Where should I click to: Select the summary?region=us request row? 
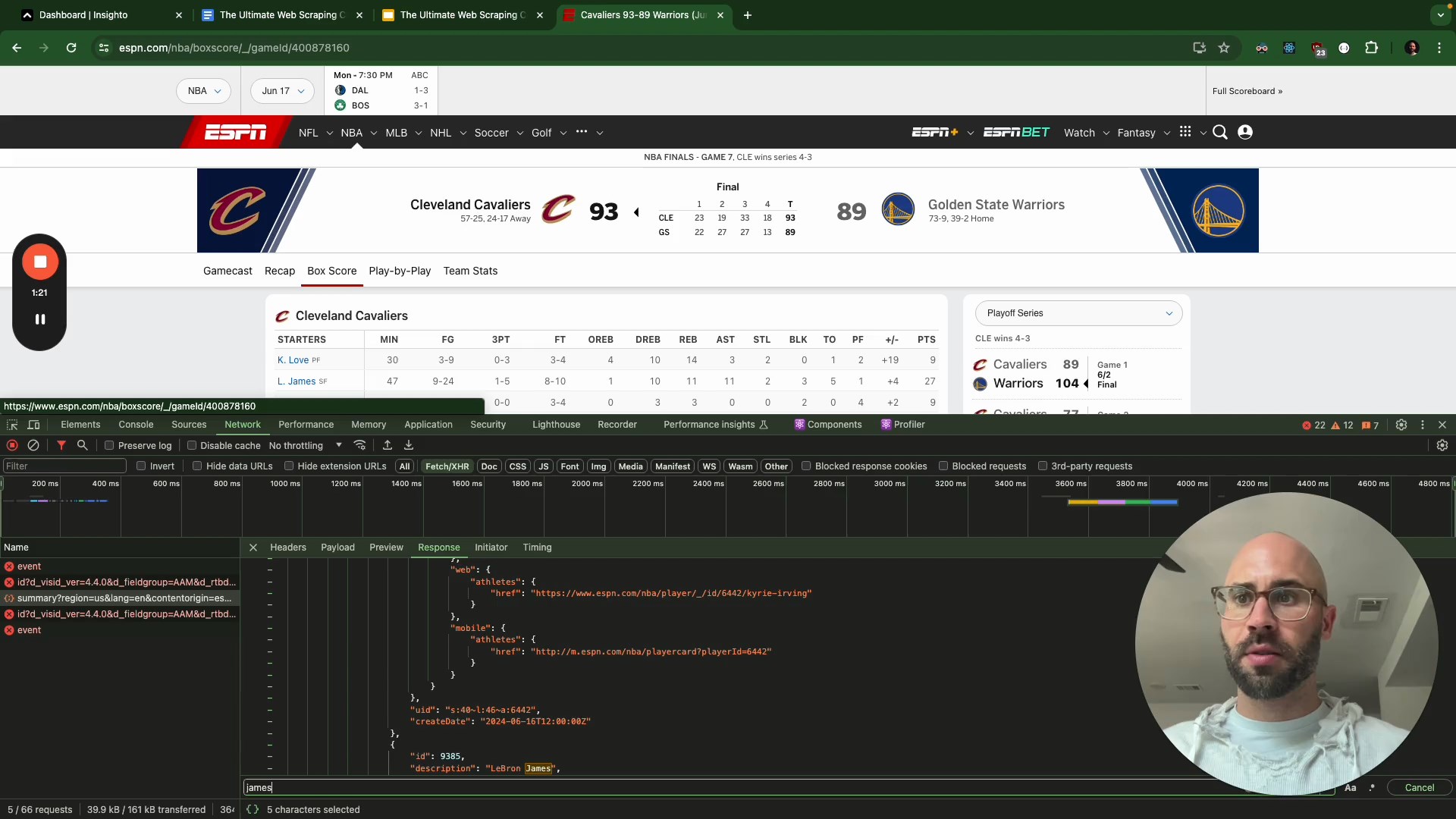120,598
